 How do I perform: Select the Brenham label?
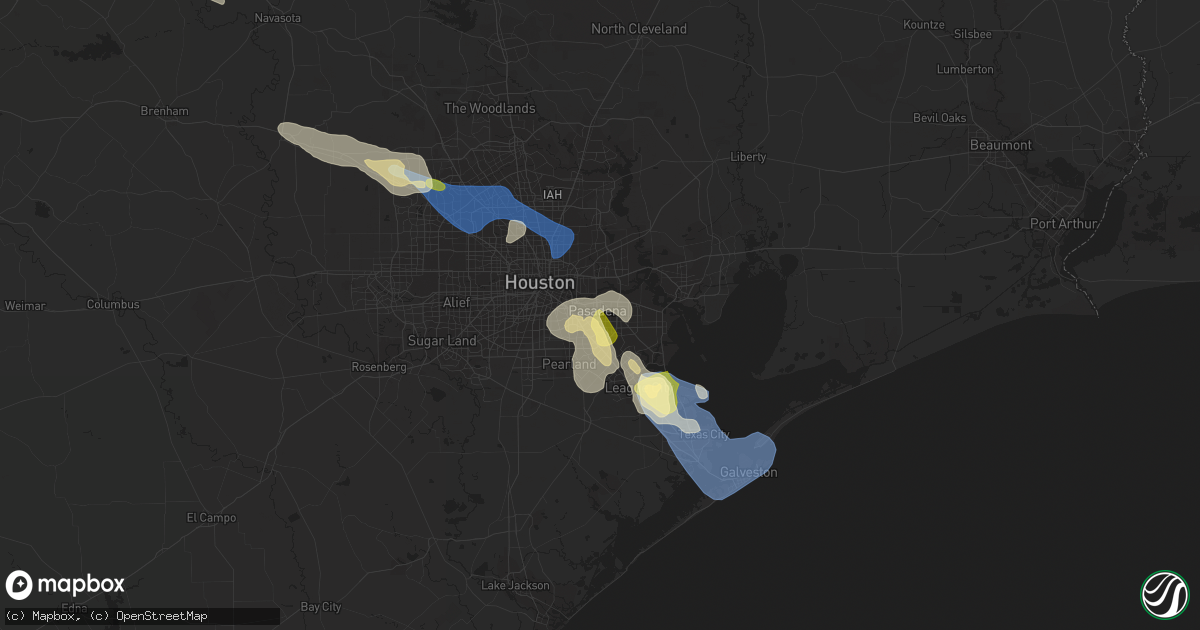pyautogui.click(x=165, y=111)
